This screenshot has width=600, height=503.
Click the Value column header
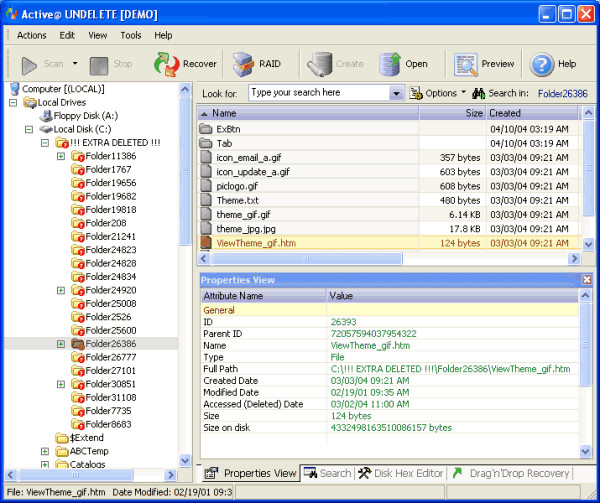452,296
